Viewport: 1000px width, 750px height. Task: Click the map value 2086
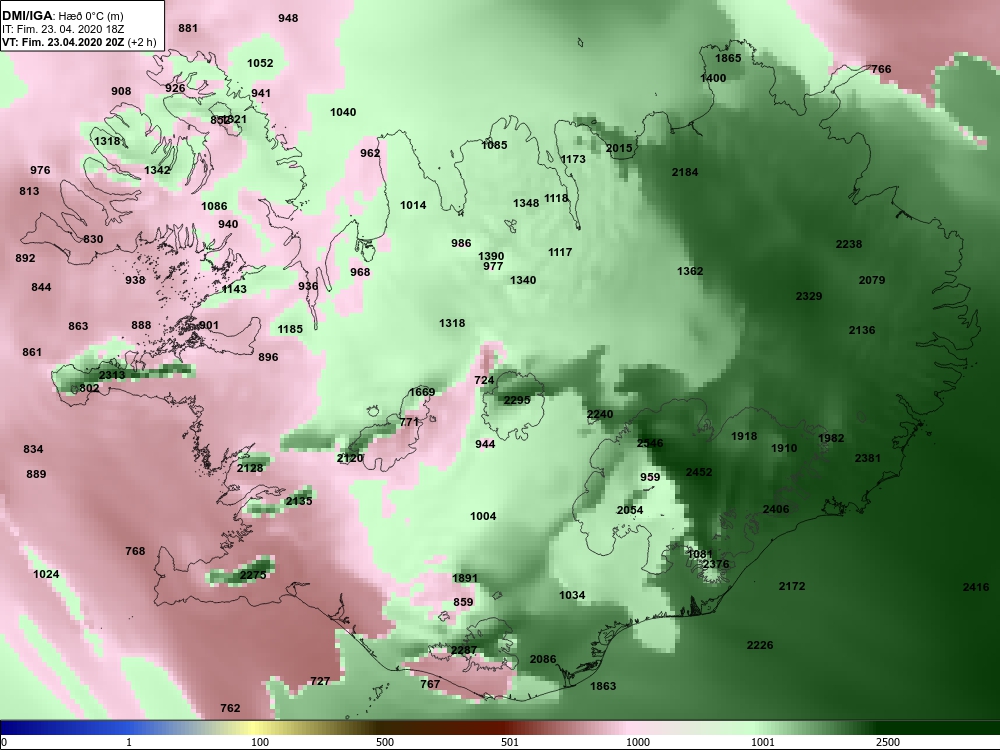click(x=543, y=659)
